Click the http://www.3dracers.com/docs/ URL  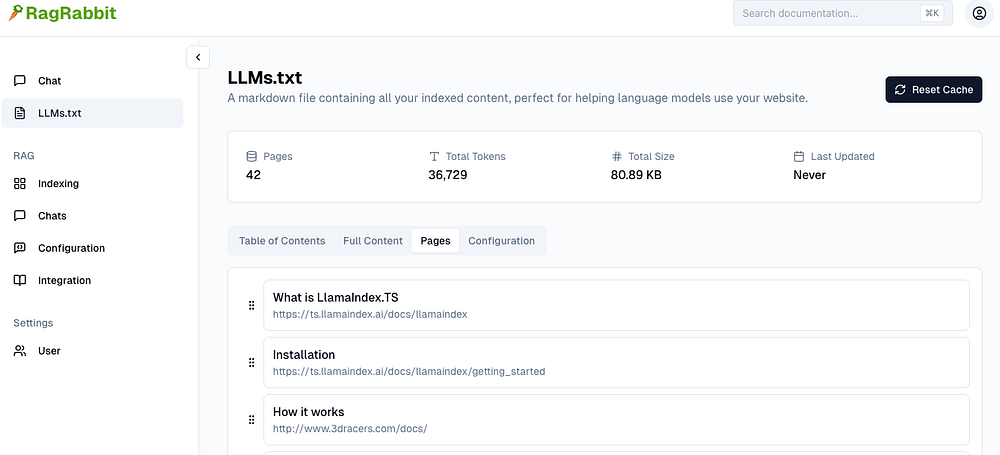coord(349,428)
